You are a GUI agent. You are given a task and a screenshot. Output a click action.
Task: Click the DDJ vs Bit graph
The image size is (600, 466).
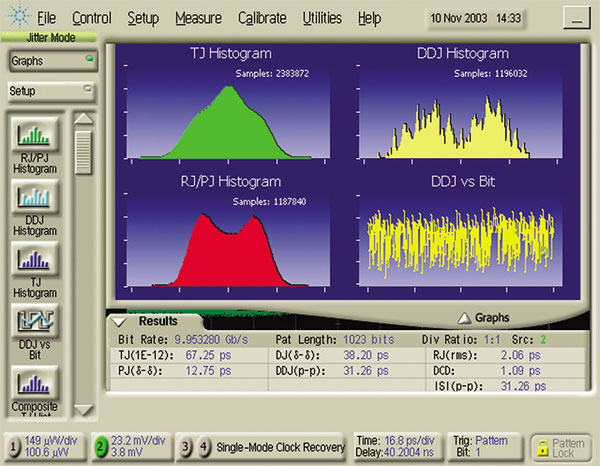tap(460, 240)
